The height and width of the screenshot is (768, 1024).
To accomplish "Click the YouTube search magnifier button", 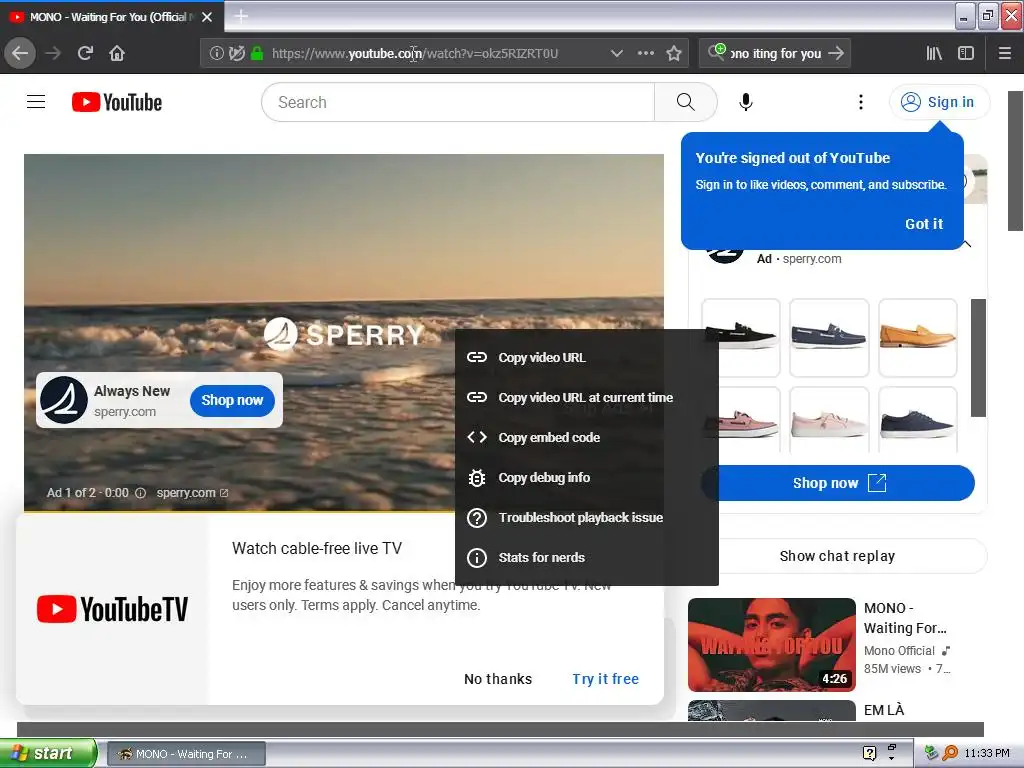I will 685,102.
